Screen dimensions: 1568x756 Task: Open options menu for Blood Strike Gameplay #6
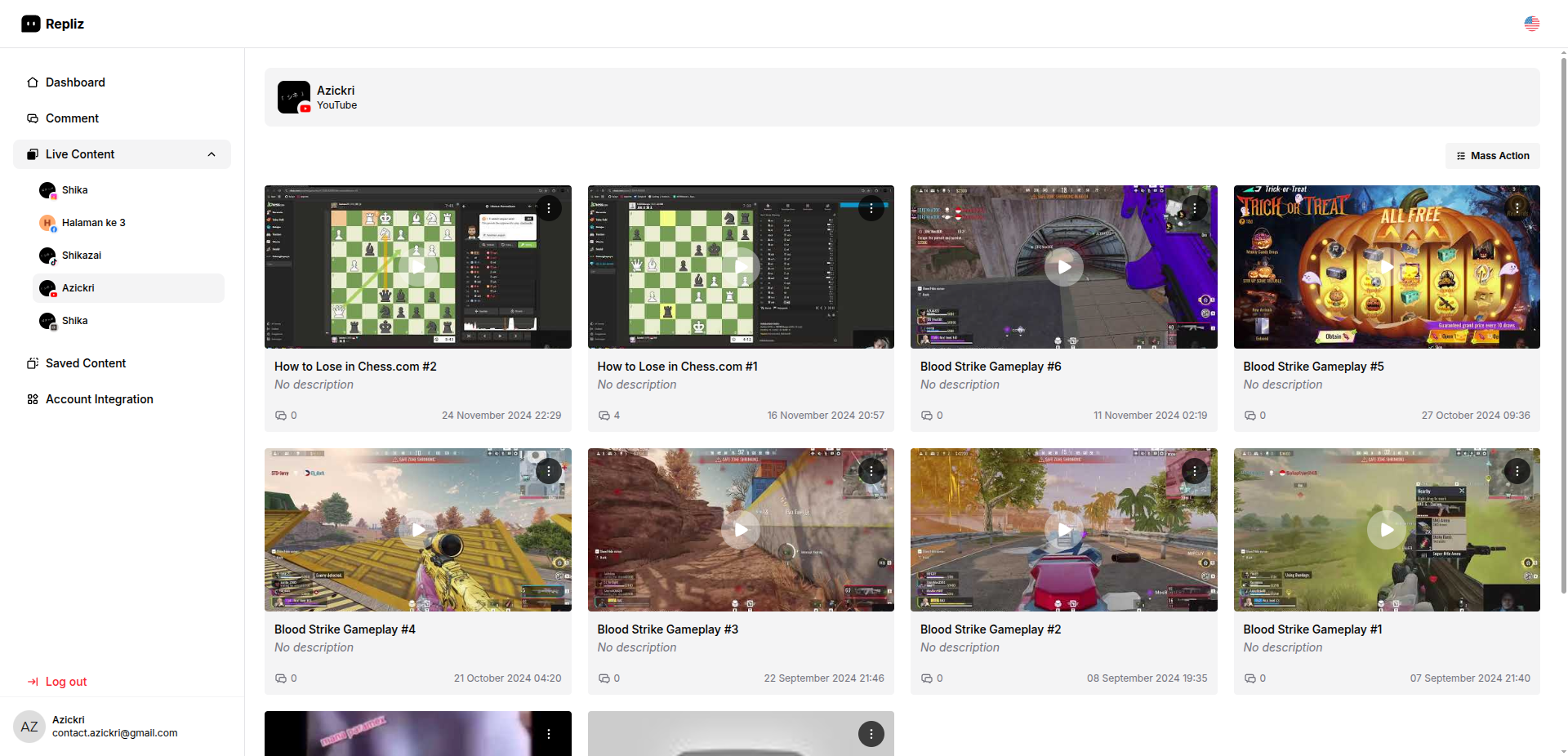click(x=1195, y=208)
